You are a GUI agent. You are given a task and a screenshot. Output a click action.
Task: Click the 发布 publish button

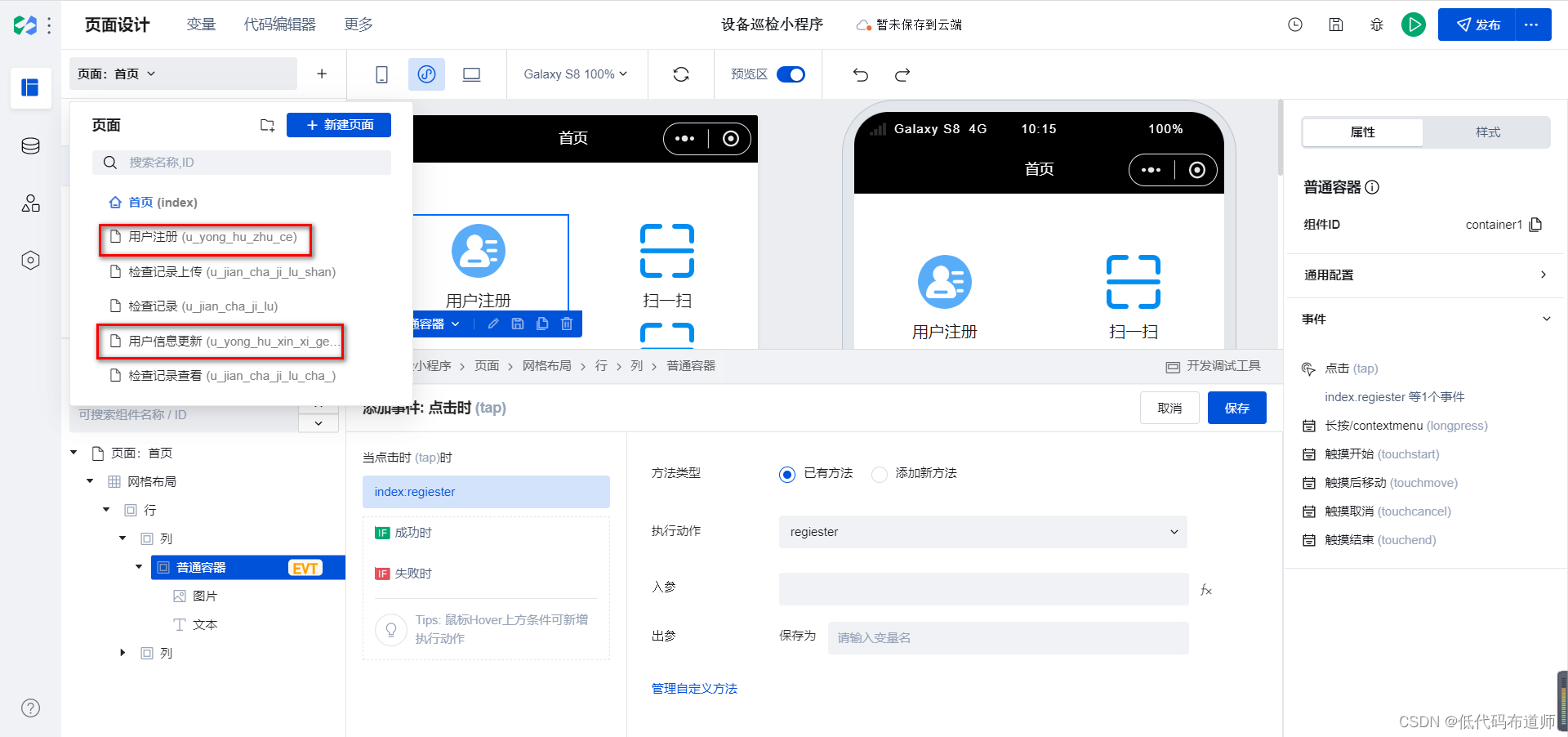1477,25
